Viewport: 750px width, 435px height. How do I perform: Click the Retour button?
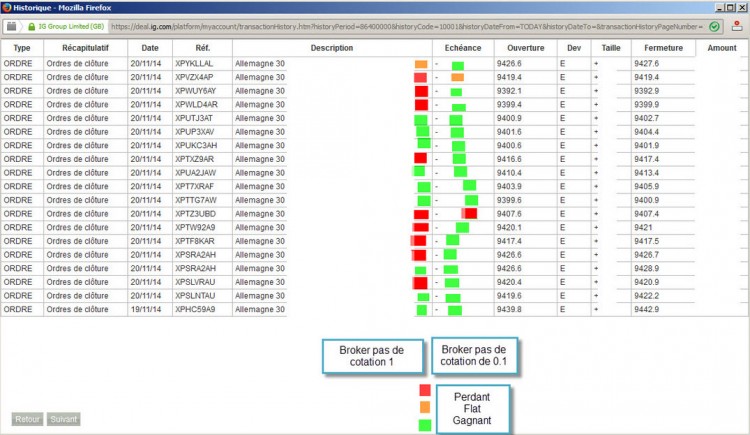27,419
